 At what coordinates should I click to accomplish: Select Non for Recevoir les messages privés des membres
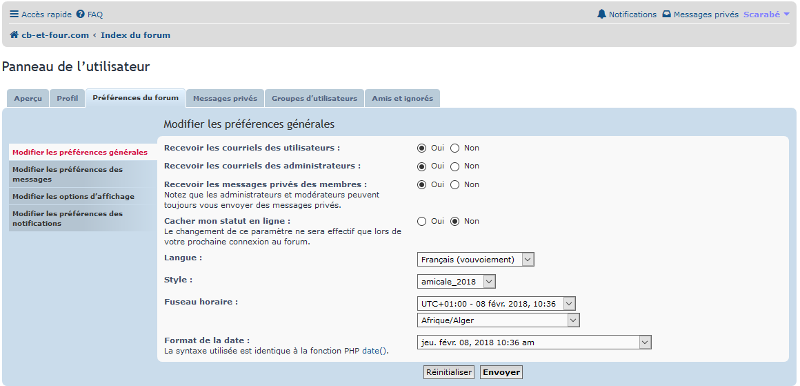455,185
